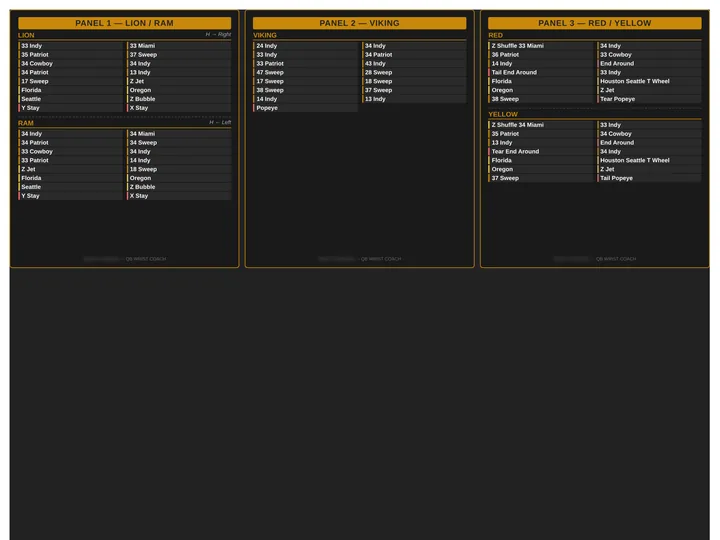Select '34 Cowboy' in the YELLOW section

pyautogui.click(x=649, y=134)
